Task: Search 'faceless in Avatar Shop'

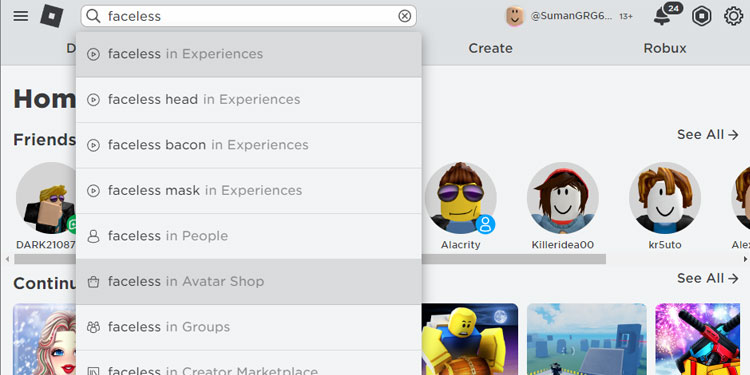Action: click(x=249, y=281)
